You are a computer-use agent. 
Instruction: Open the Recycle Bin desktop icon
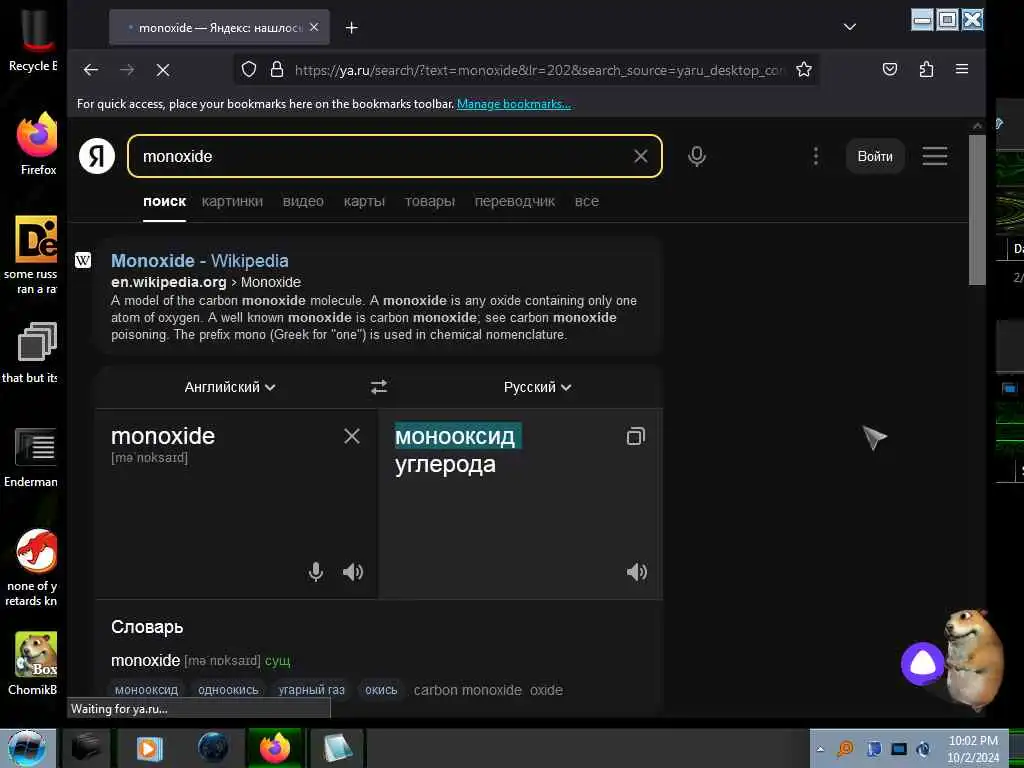pos(33,39)
